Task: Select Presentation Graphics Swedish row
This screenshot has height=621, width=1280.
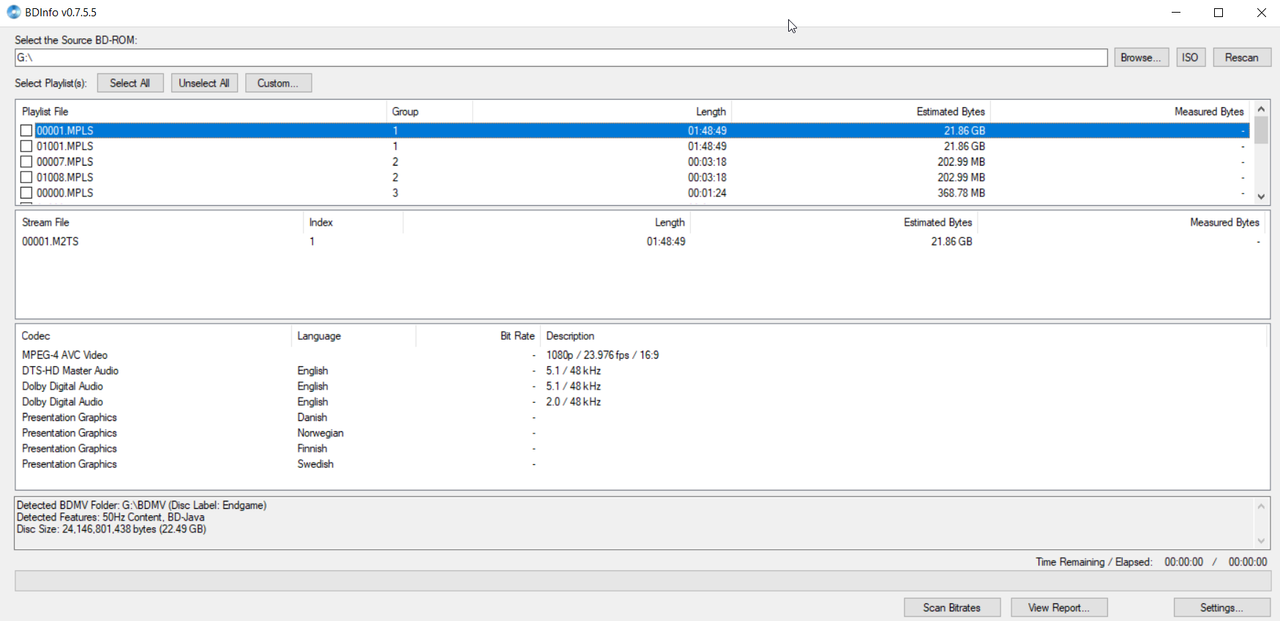Action: pyautogui.click(x=640, y=464)
